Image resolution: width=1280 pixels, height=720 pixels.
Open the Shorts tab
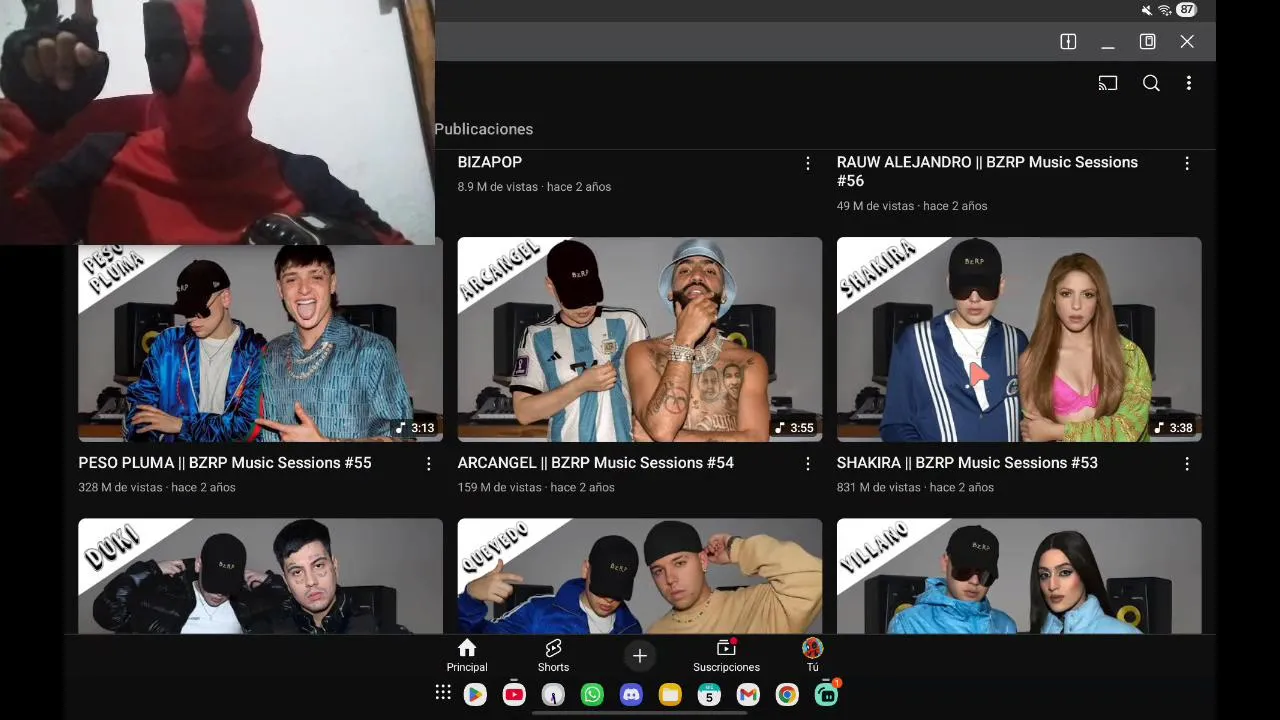553,656
